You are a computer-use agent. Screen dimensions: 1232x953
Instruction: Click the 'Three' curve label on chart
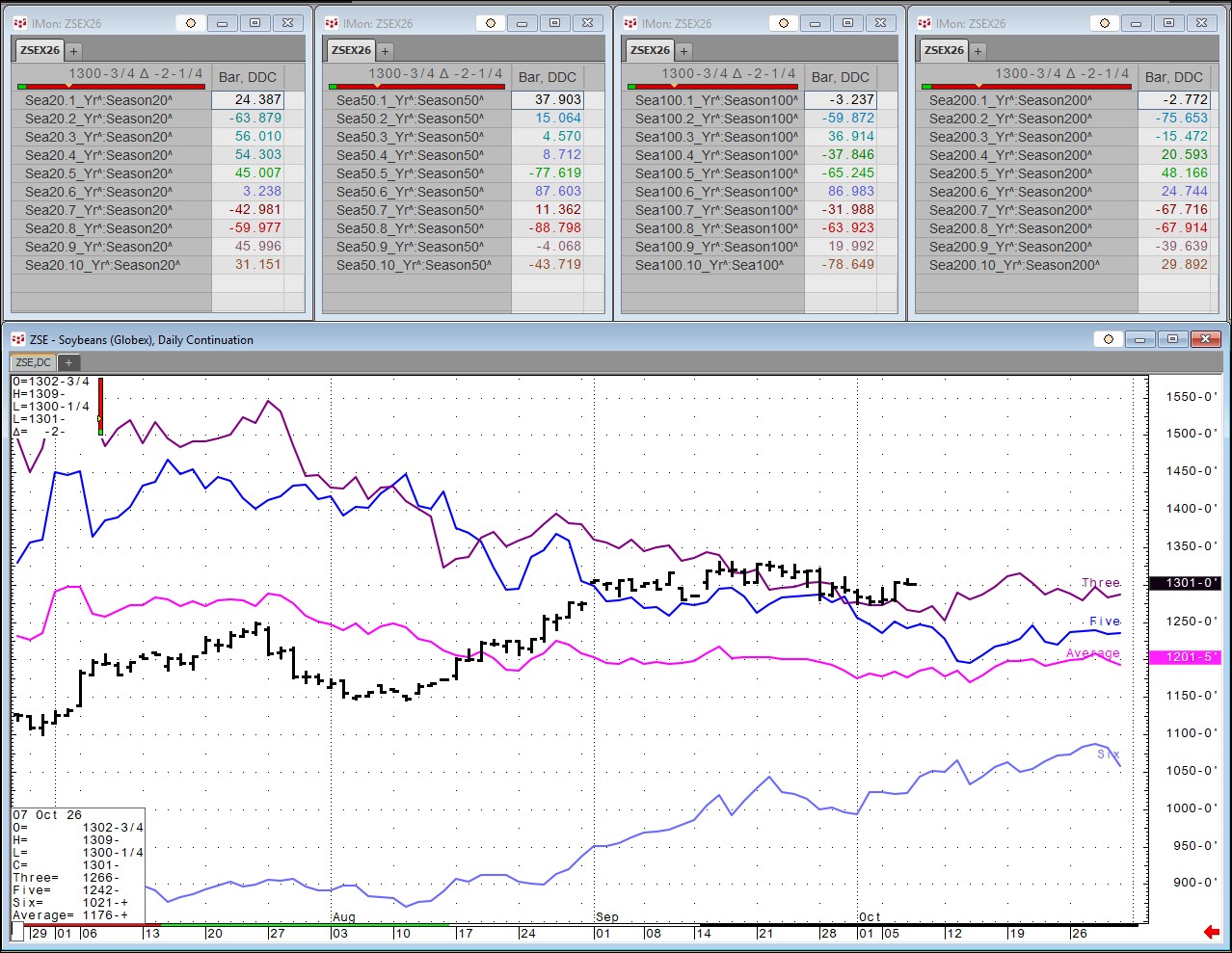pos(1101,583)
